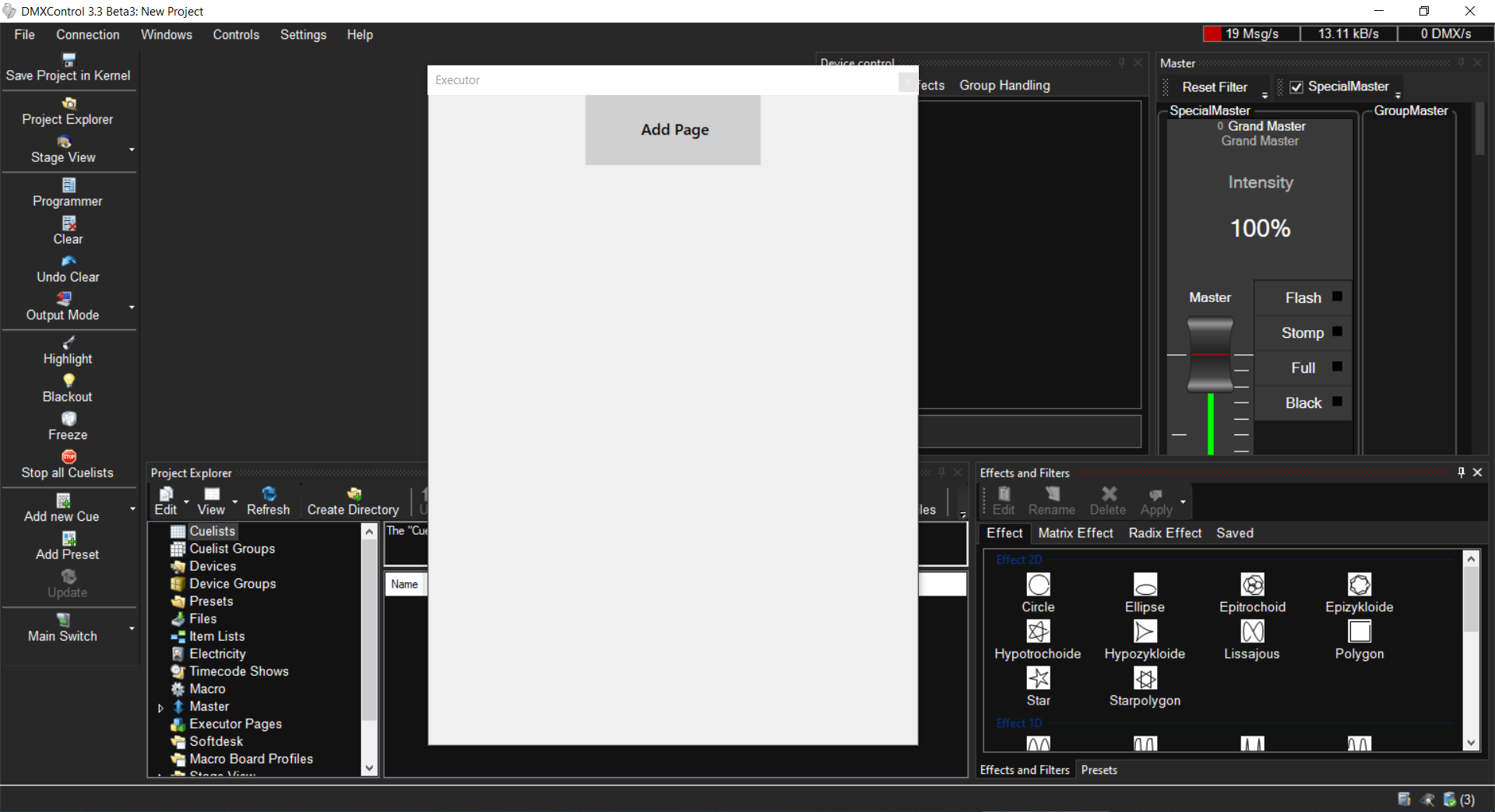Click Refresh in Project Explorer toolbar
1495x812 pixels.
point(268,501)
